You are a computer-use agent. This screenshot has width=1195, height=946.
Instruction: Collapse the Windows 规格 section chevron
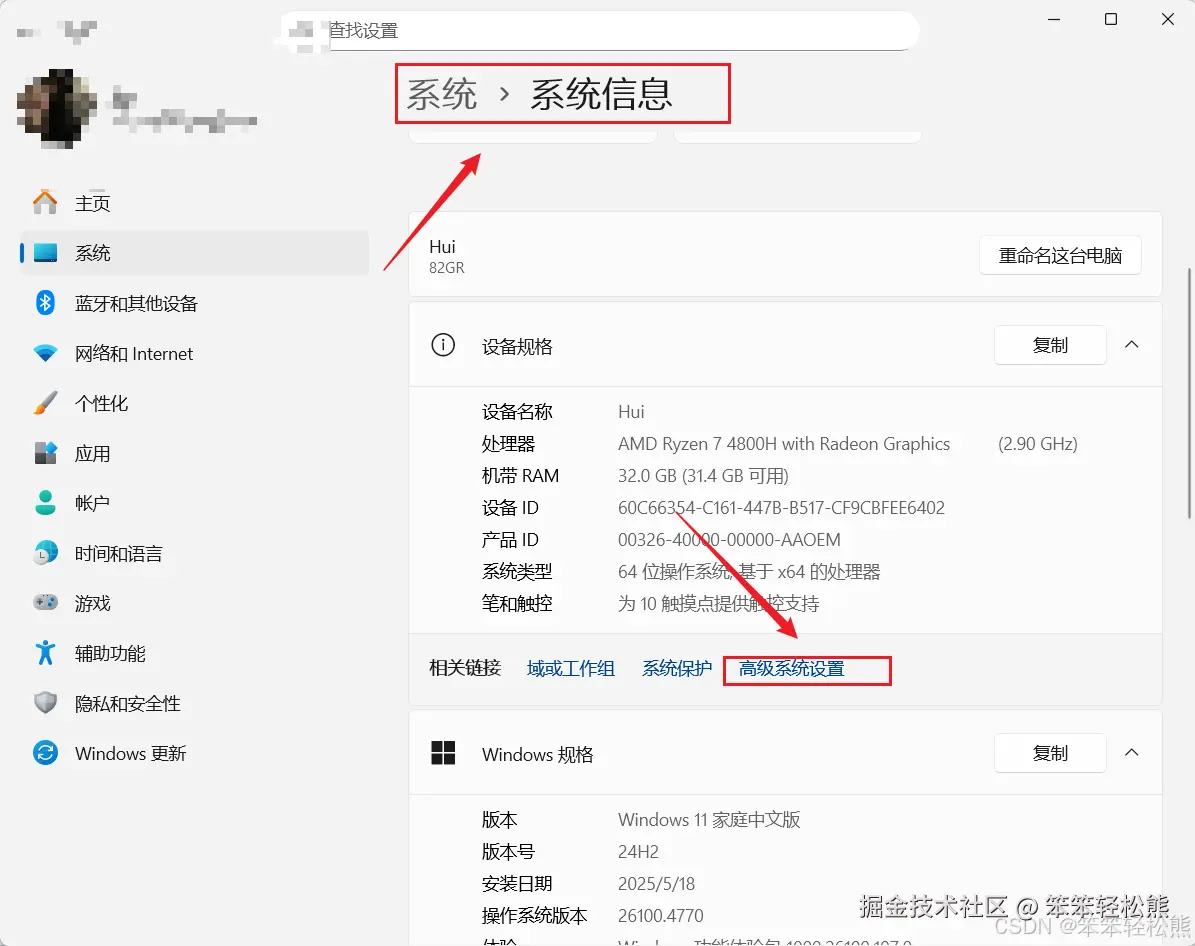pyautogui.click(x=1130, y=753)
